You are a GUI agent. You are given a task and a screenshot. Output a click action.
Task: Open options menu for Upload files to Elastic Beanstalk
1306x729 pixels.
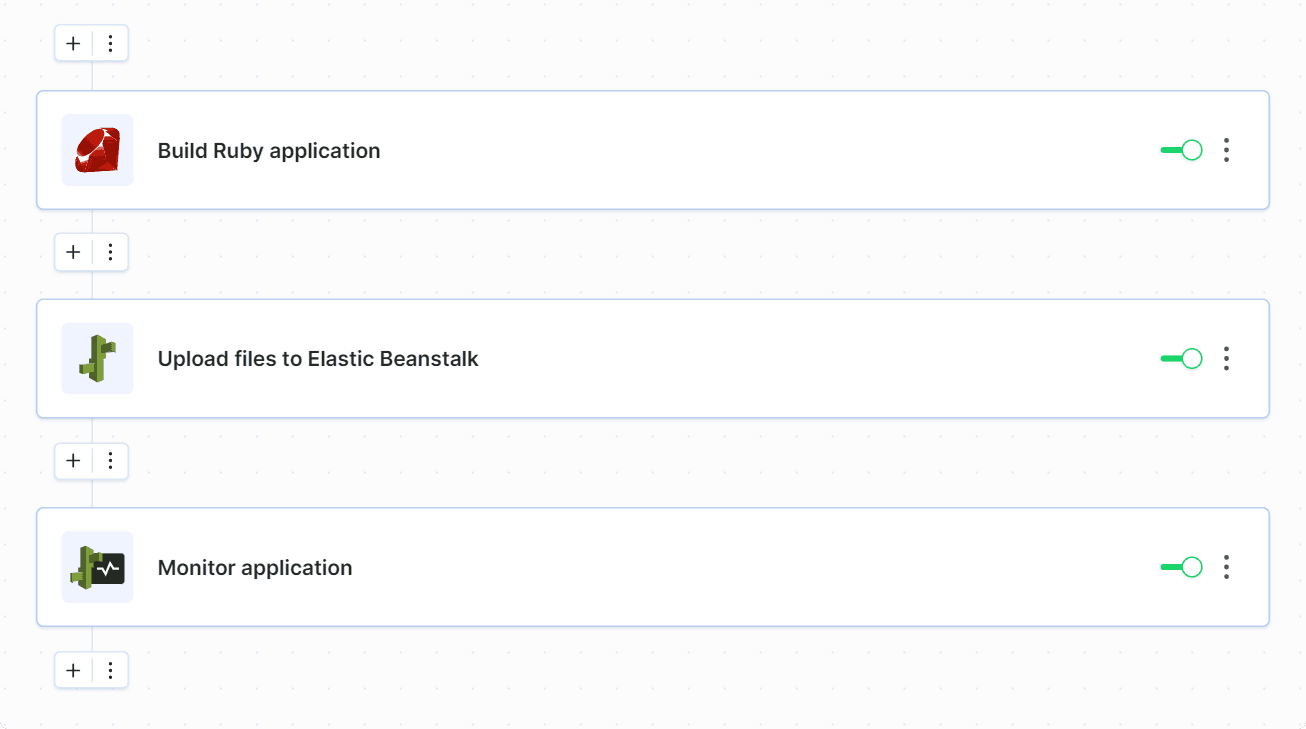1226,358
